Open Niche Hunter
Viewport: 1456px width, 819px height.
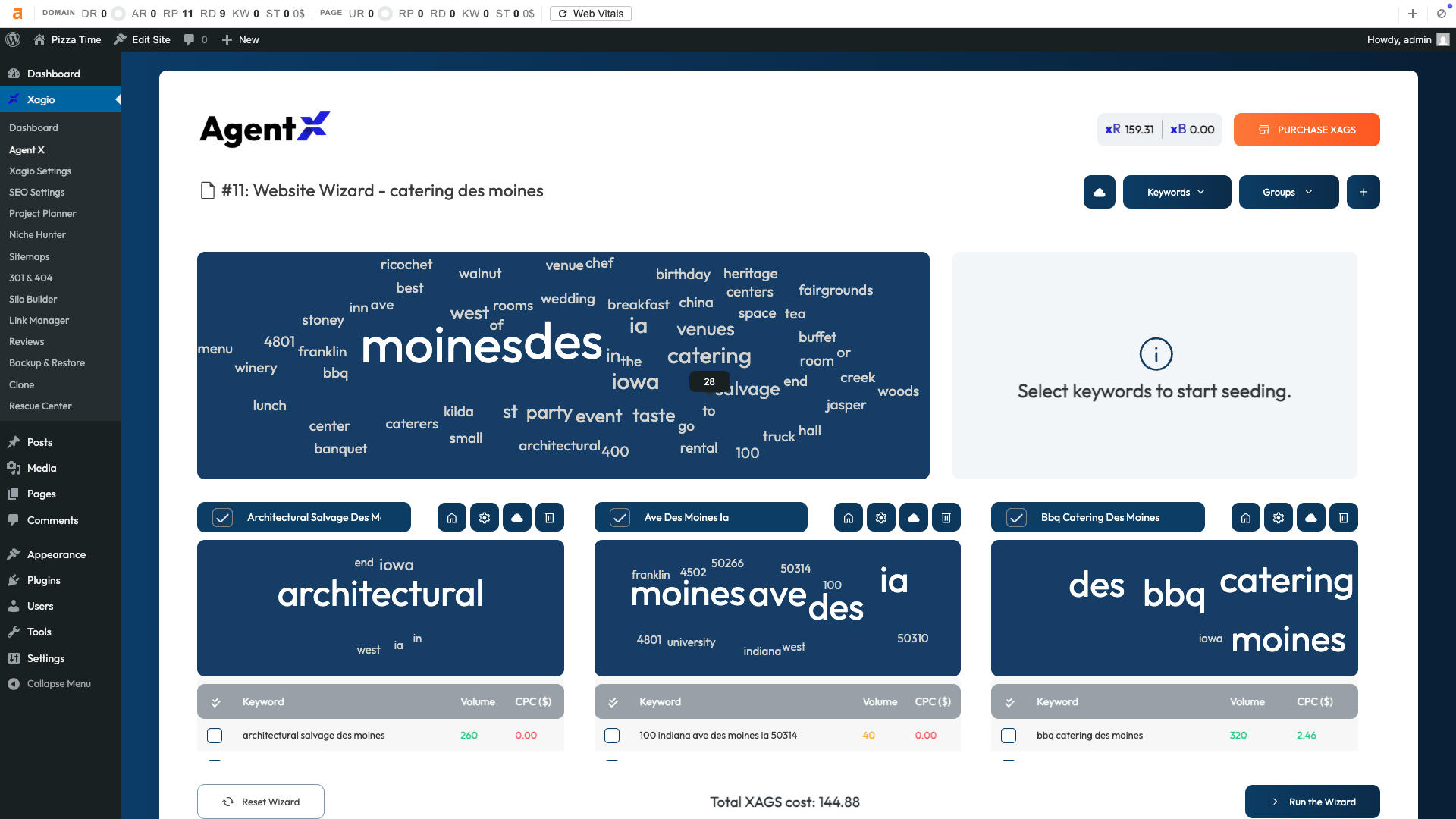click(x=37, y=235)
